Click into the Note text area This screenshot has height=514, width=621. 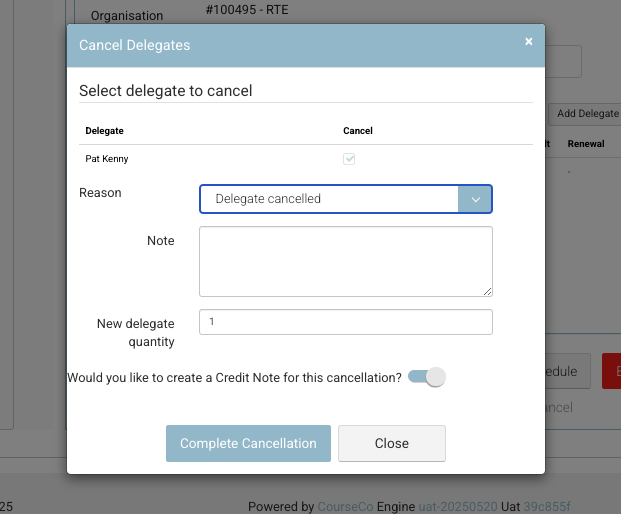click(345, 261)
